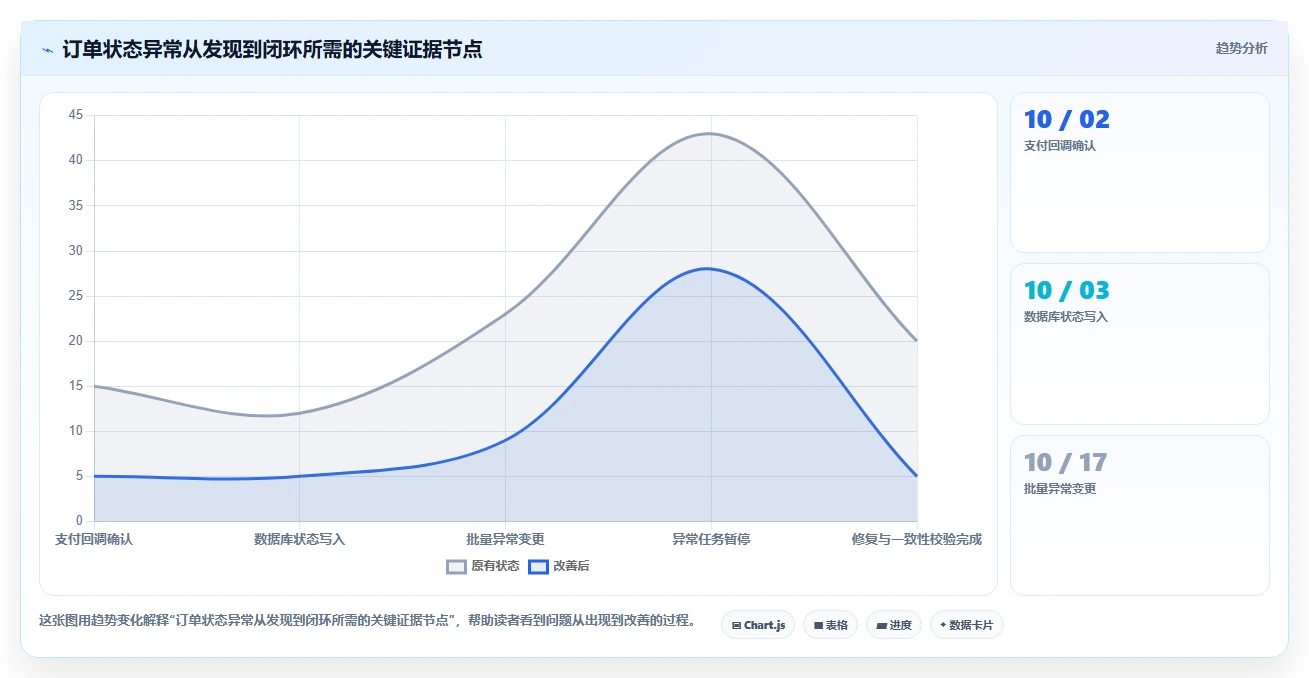Toggle the 原有状态 legend item
This screenshot has width=1309, height=678.
point(483,566)
